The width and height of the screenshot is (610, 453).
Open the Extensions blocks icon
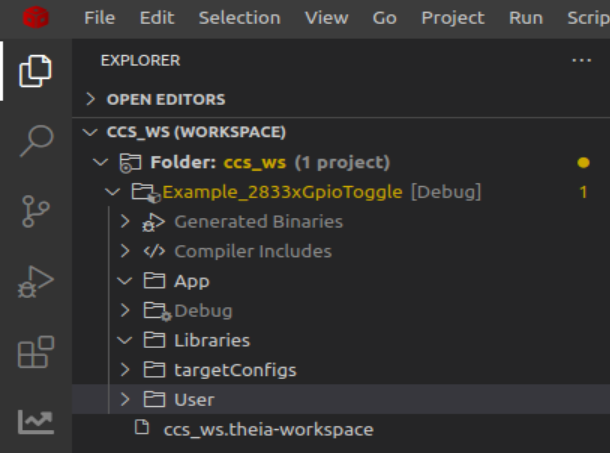pos(36,352)
